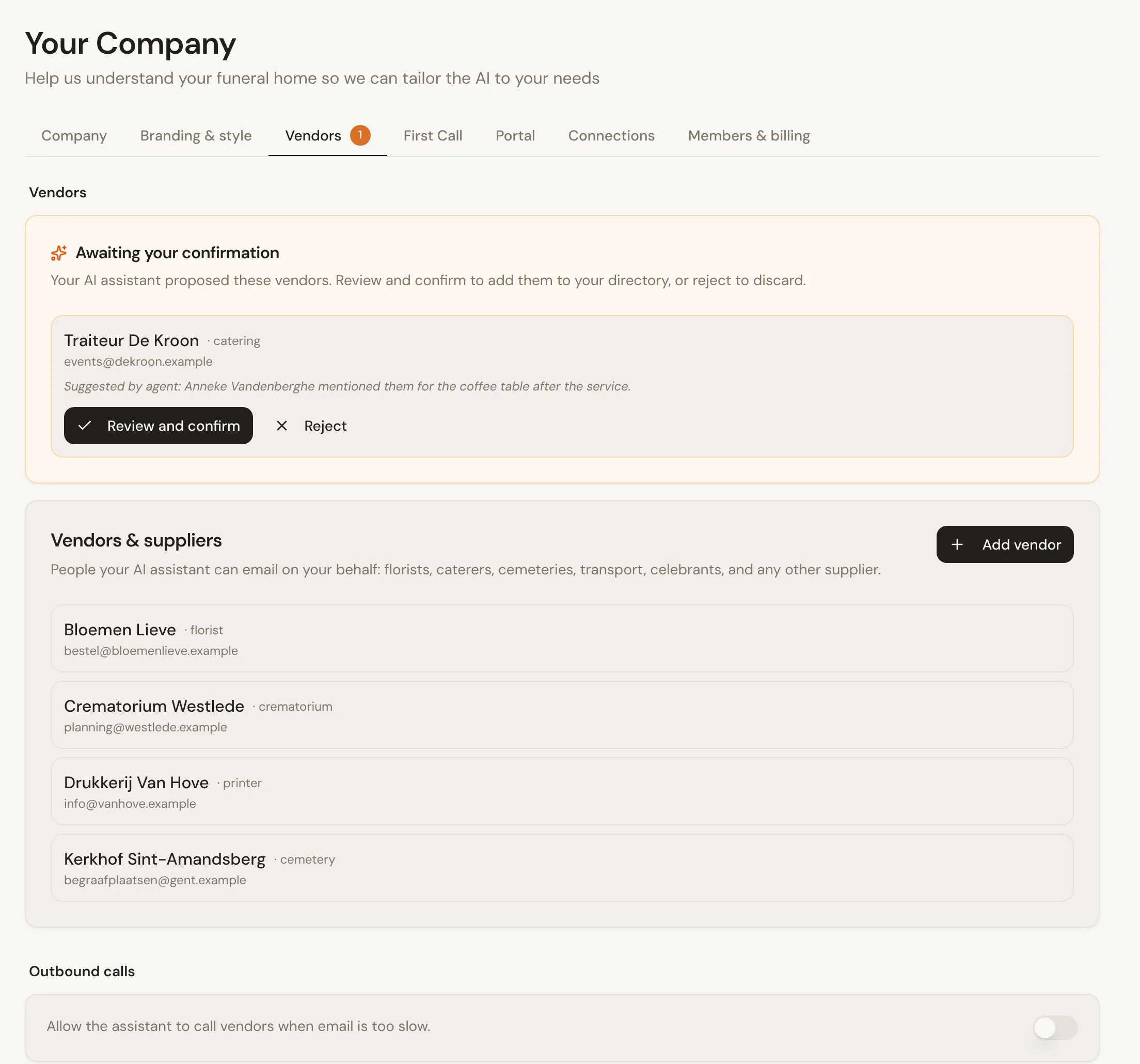Open the Branding & style tab
Image resolution: width=1140 pixels, height=1064 pixels.
(x=196, y=135)
